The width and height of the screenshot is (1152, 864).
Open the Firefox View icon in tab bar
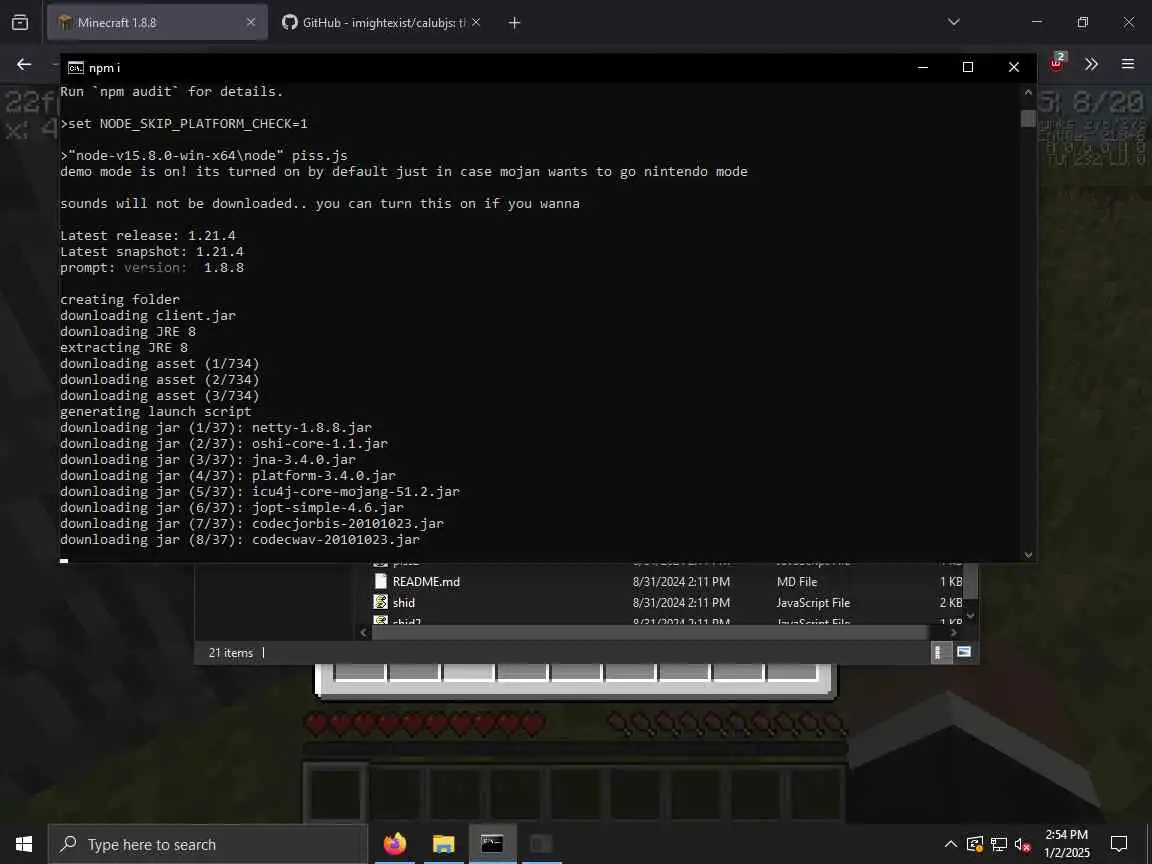(x=20, y=23)
